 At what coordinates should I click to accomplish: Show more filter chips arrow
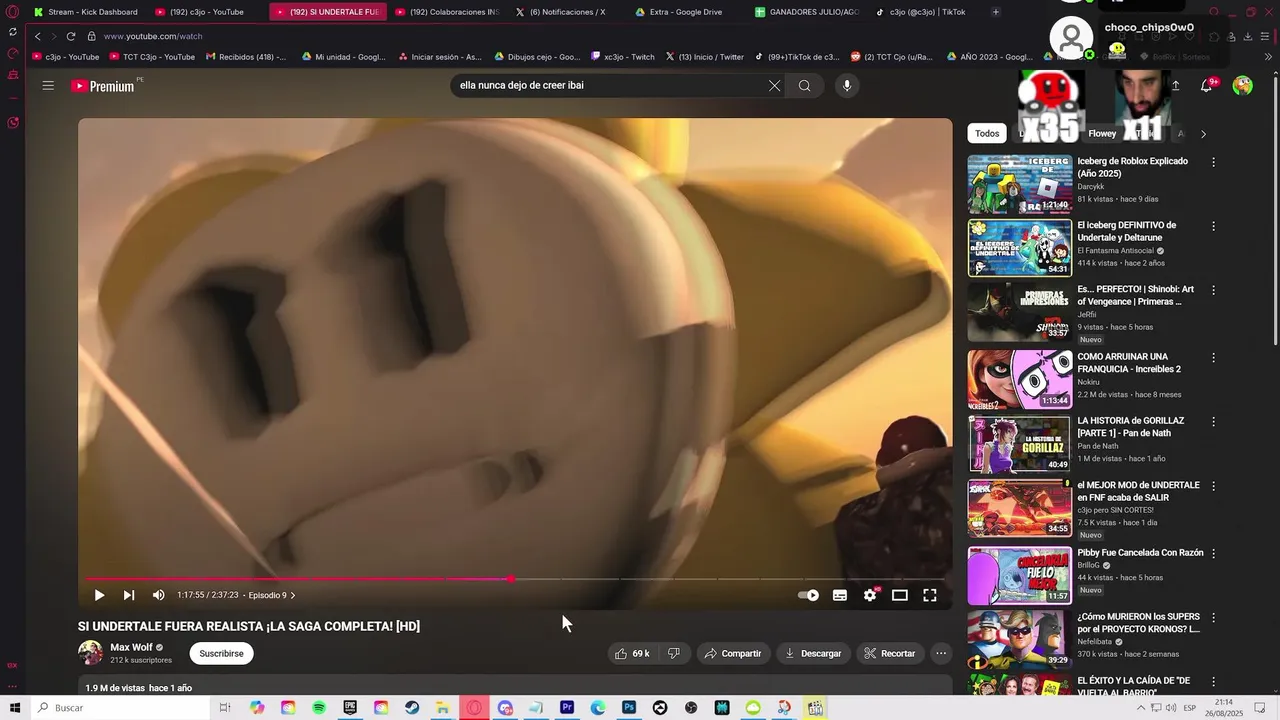pyautogui.click(x=1203, y=133)
